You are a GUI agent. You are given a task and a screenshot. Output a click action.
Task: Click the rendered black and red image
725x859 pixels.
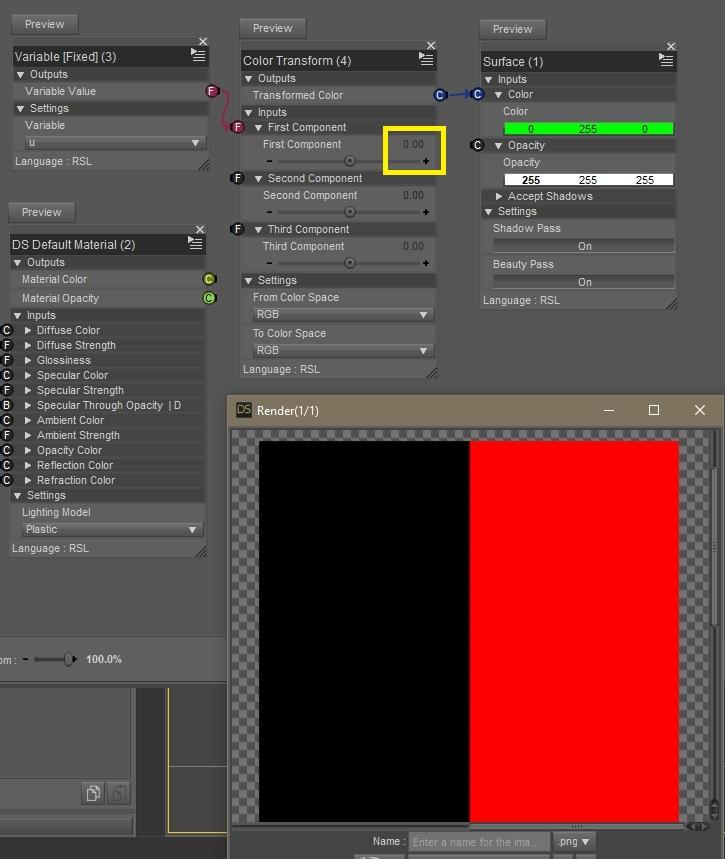[x=469, y=631]
